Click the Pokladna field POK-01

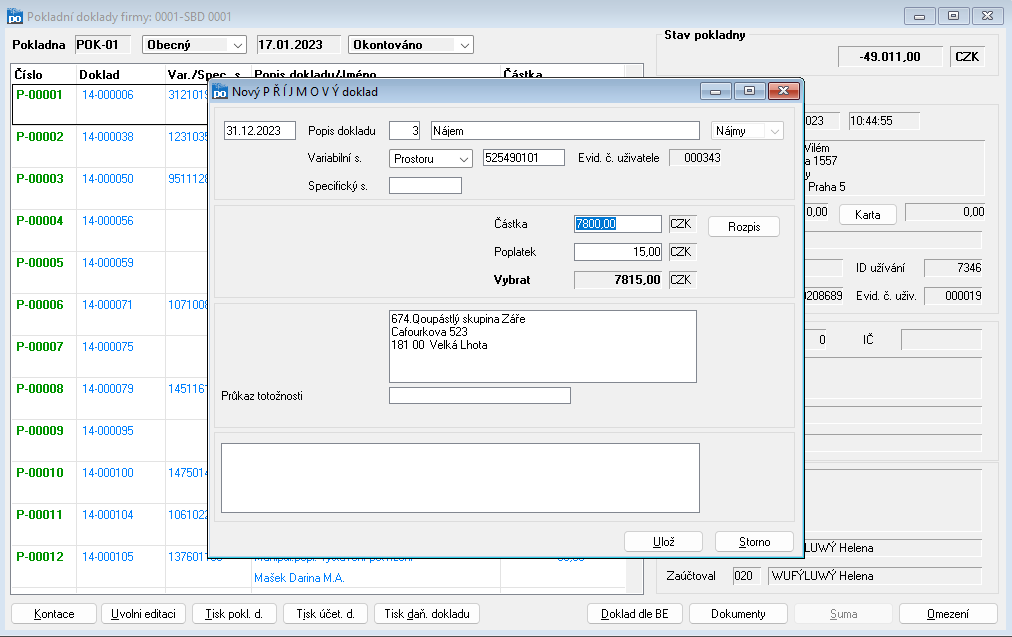[103, 45]
